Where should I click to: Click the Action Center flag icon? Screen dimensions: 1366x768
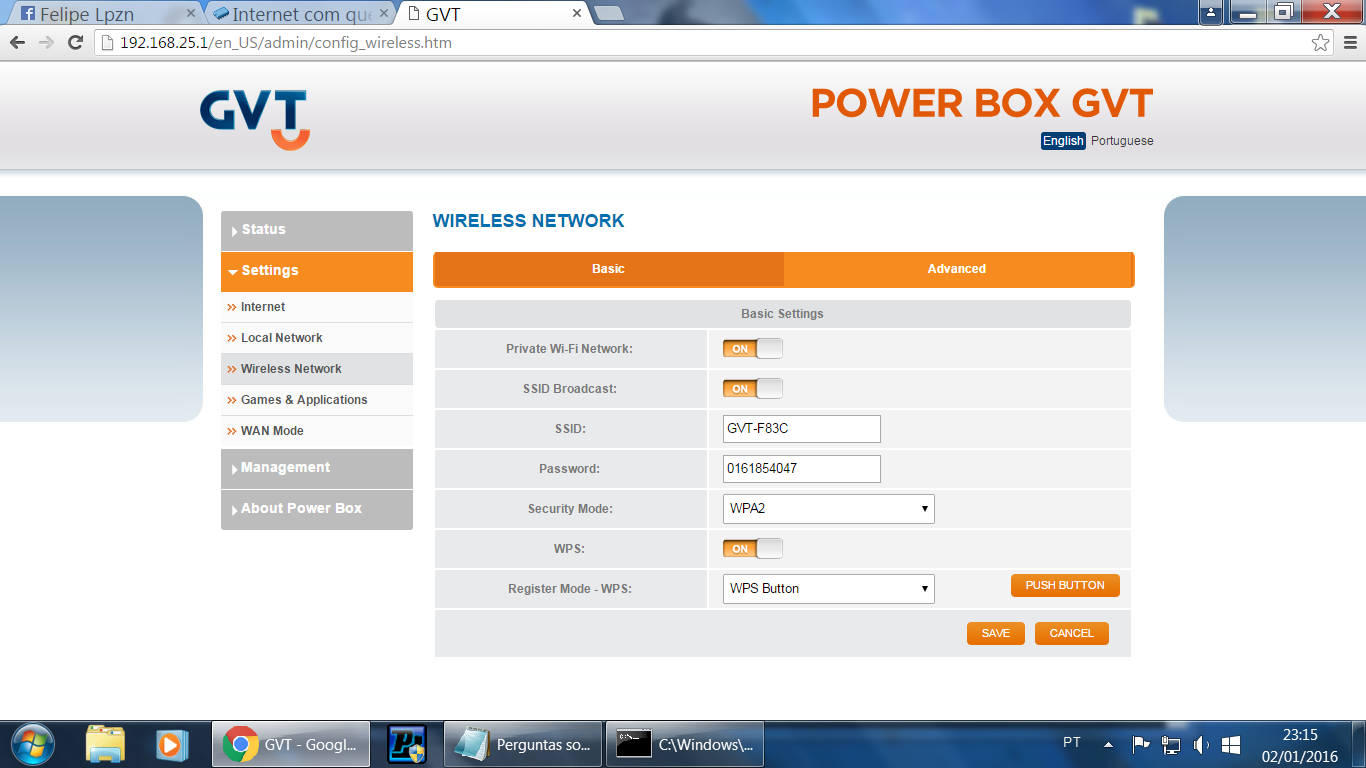pyautogui.click(x=1141, y=745)
